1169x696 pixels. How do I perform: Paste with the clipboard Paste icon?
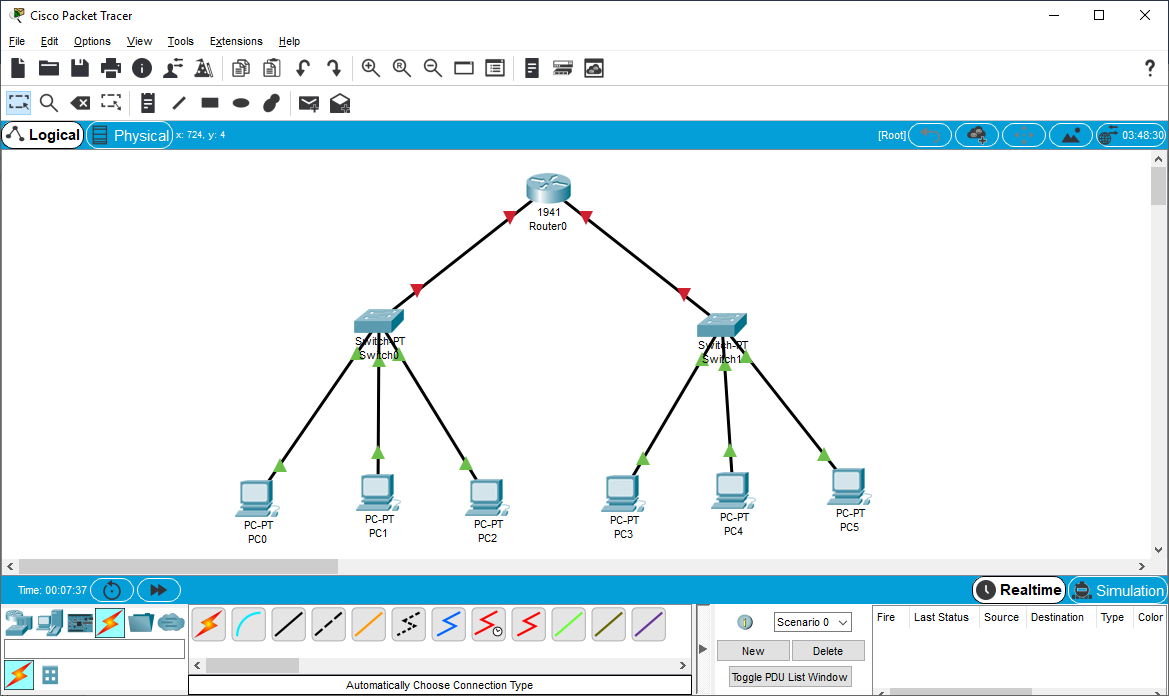[x=272, y=69]
